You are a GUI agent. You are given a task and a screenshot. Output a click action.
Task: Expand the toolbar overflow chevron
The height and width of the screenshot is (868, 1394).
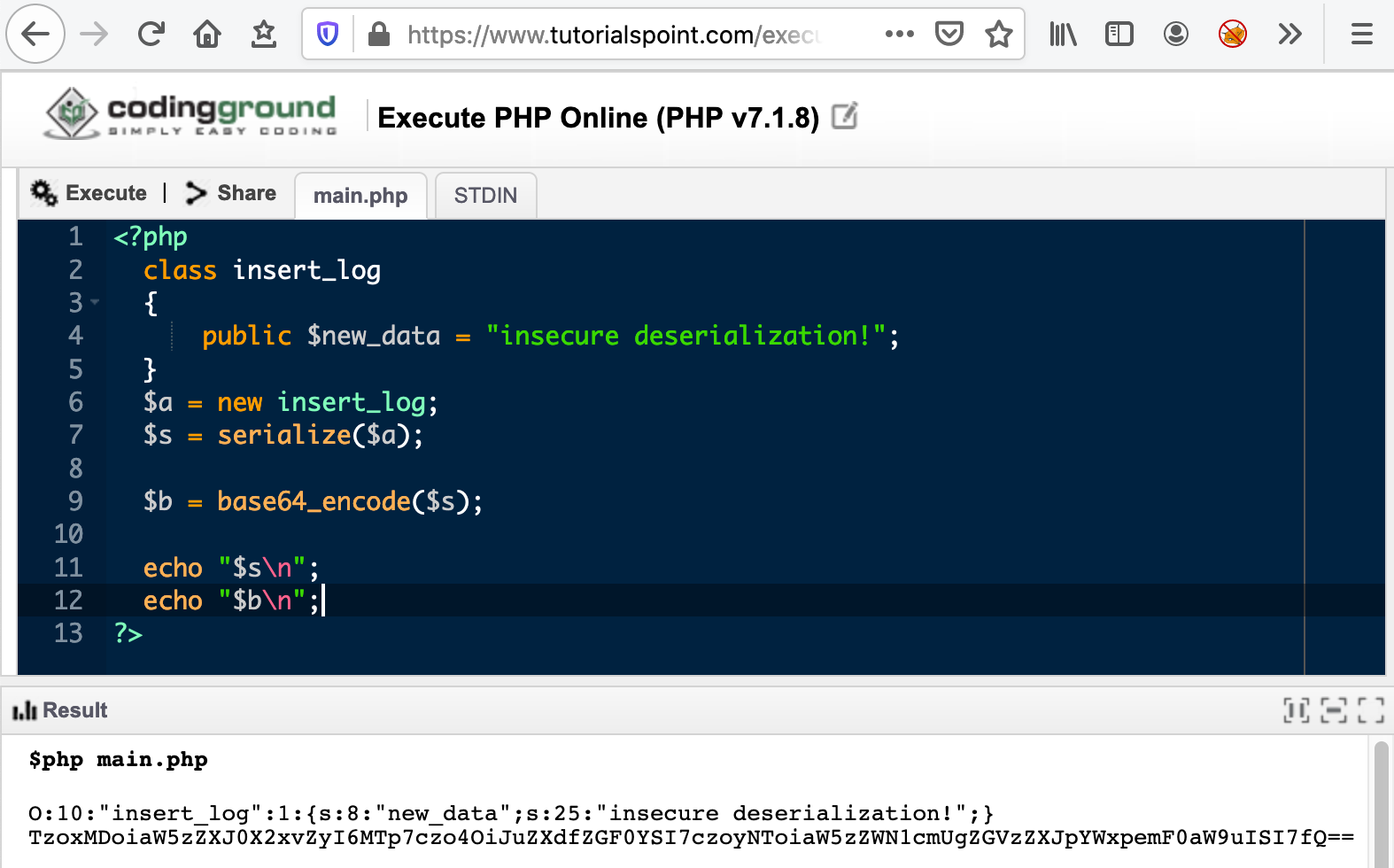[1289, 35]
